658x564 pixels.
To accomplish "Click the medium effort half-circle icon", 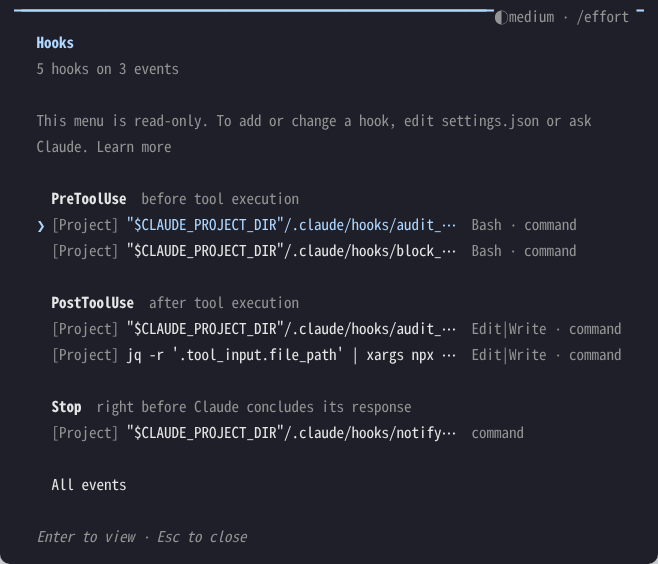I will pos(501,18).
